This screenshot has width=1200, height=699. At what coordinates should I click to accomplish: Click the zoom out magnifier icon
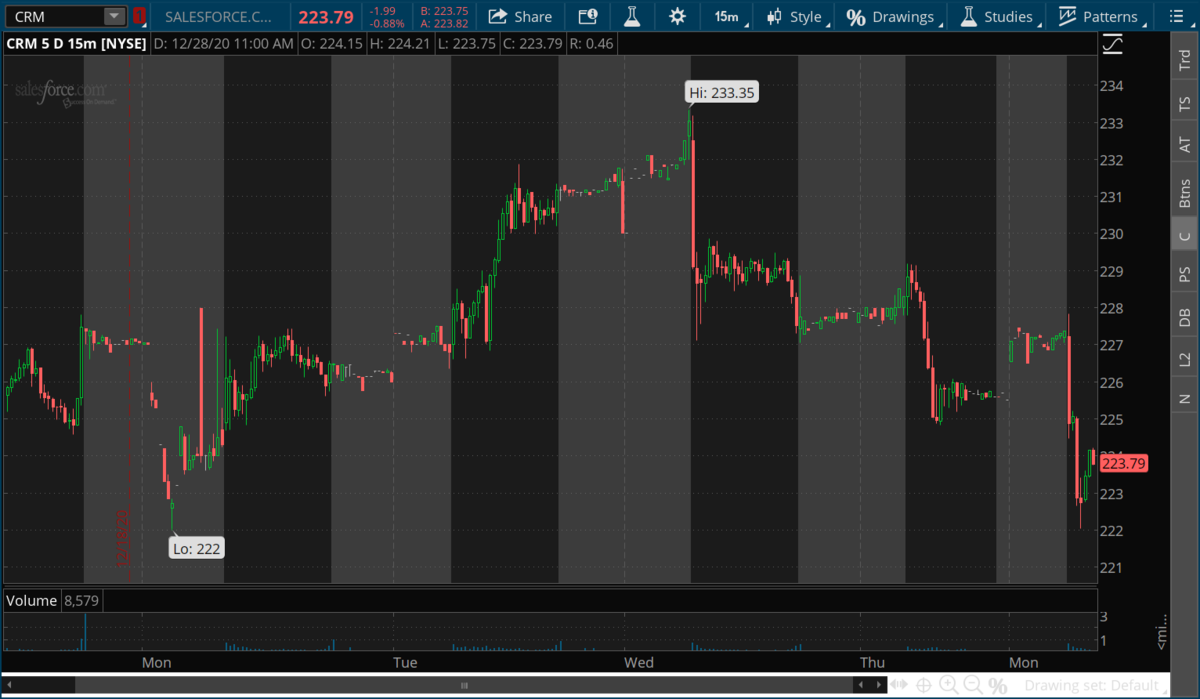click(973, 685)
